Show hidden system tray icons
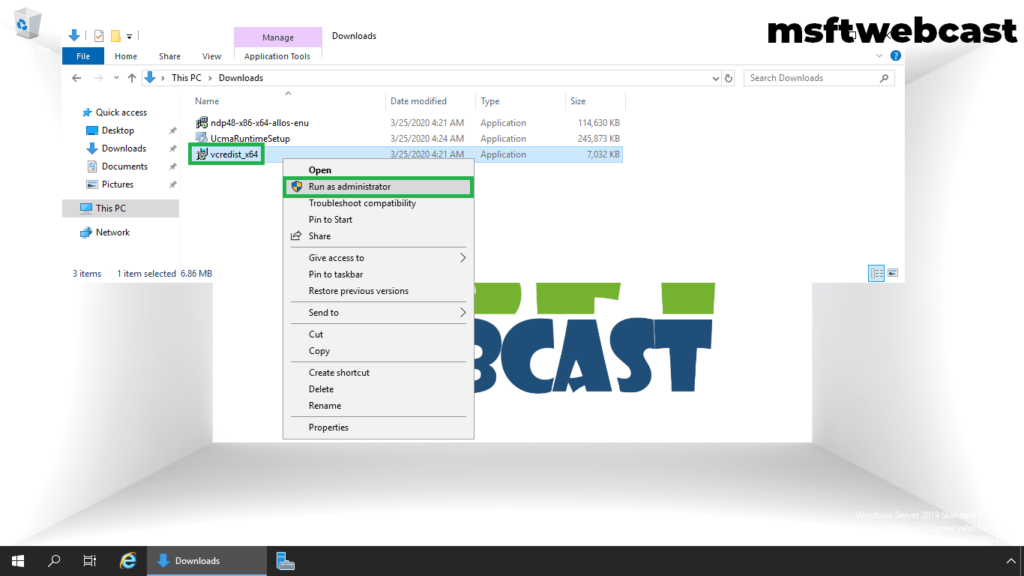Image resolution: width=1024 pixels, height=576 pixels. (1010, 561)
